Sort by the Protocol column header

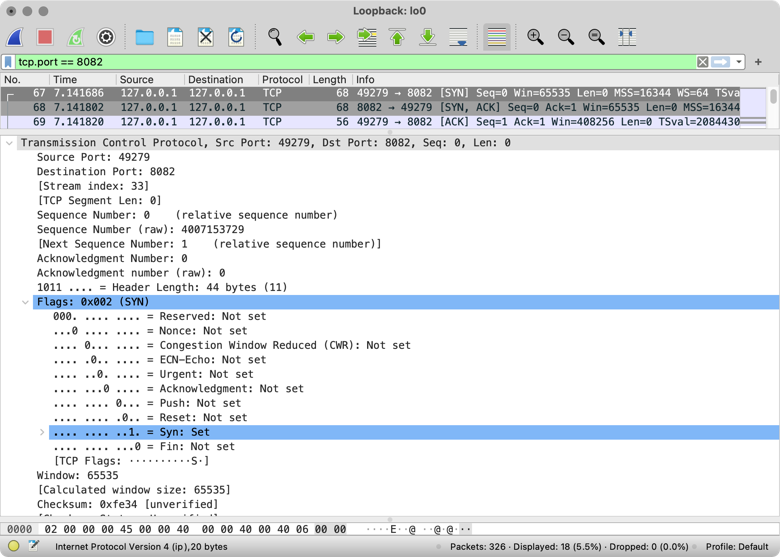284,80
